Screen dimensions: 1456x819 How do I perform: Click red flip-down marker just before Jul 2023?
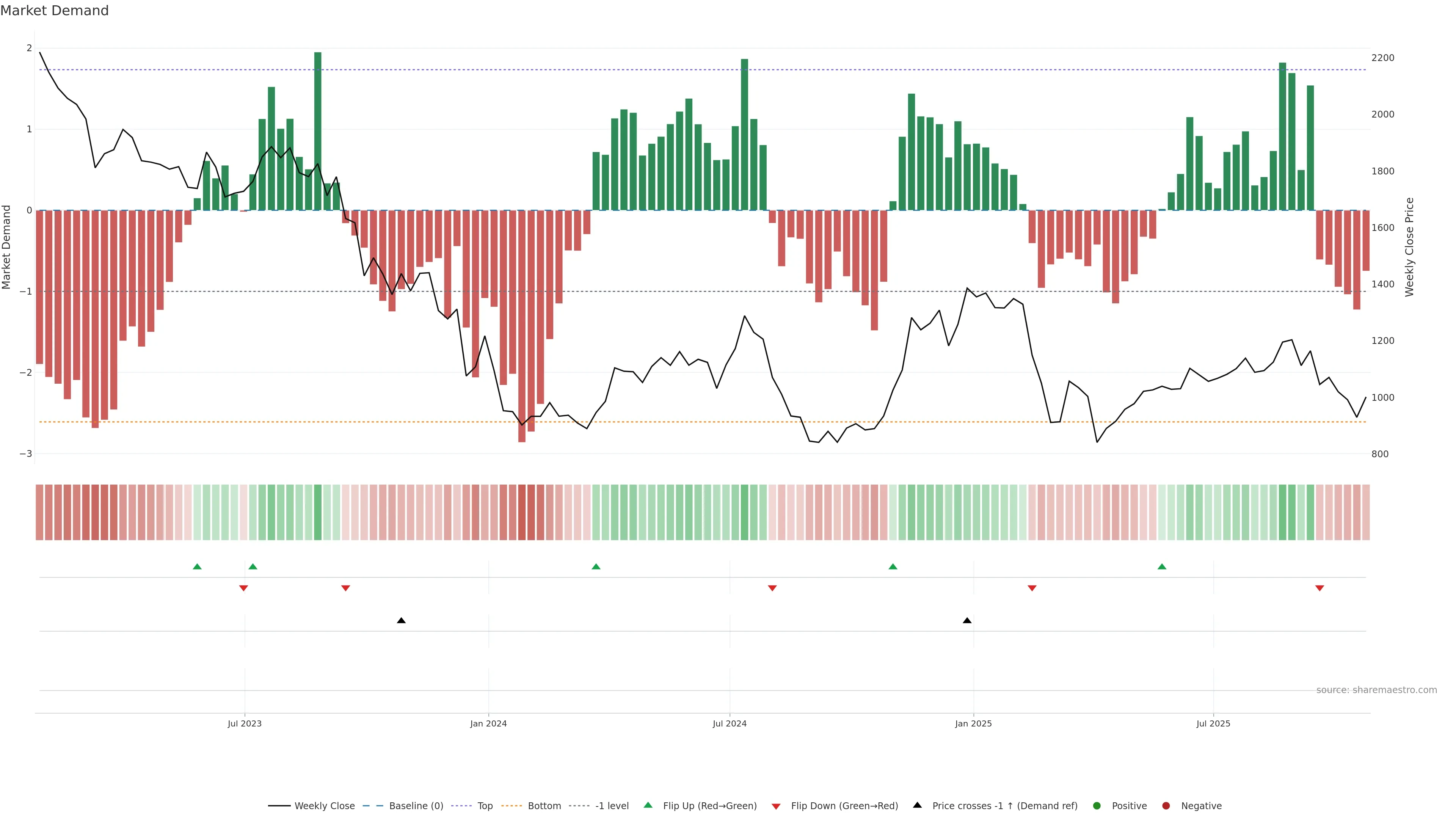click(243, 588)
